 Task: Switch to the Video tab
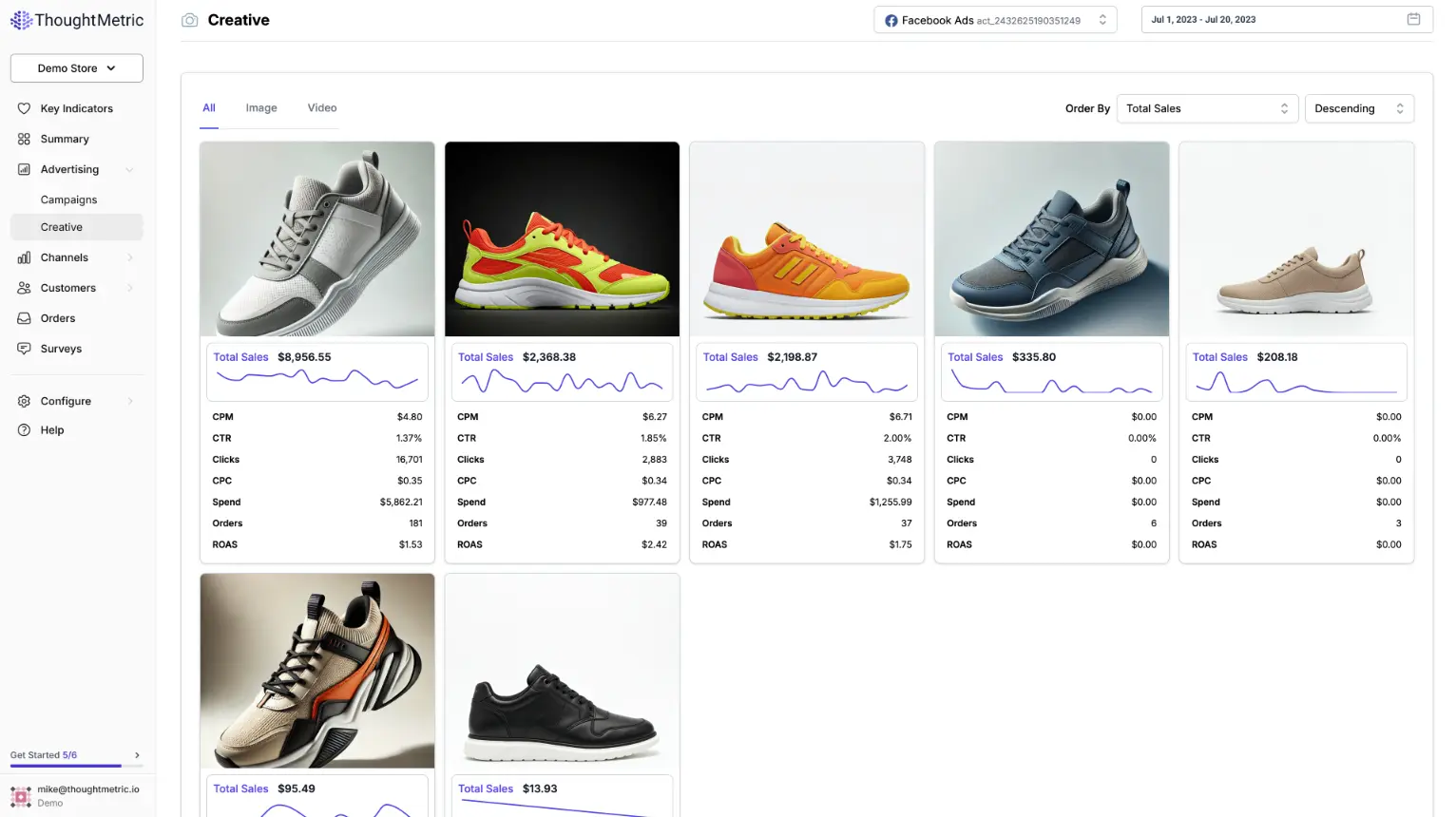coord(321,107)
